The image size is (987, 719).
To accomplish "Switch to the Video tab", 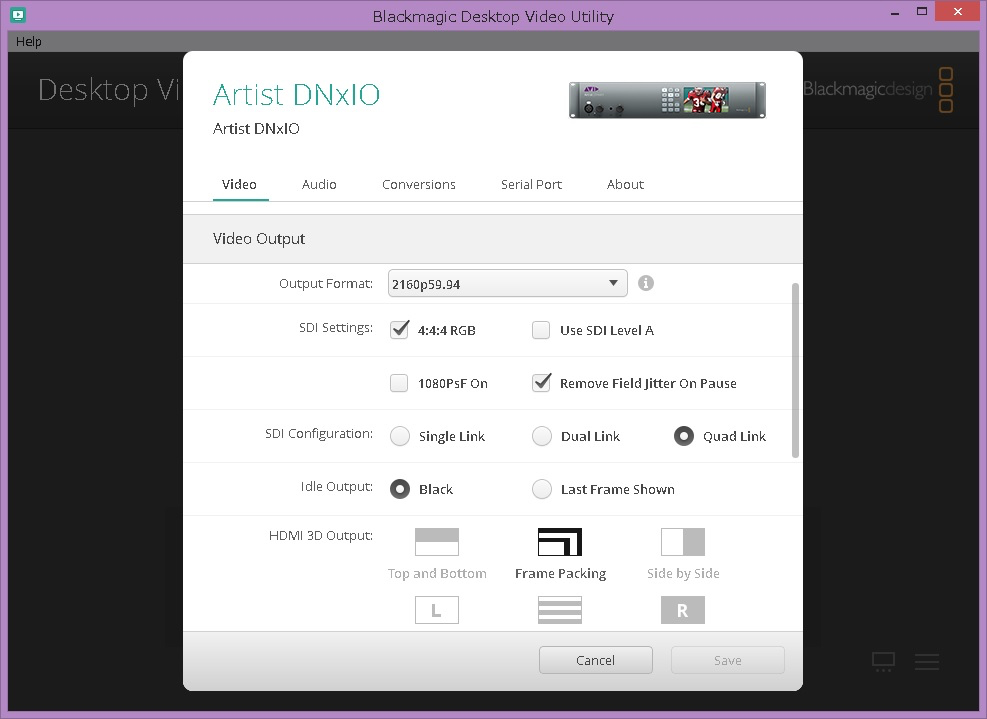I will click(239, 184).
